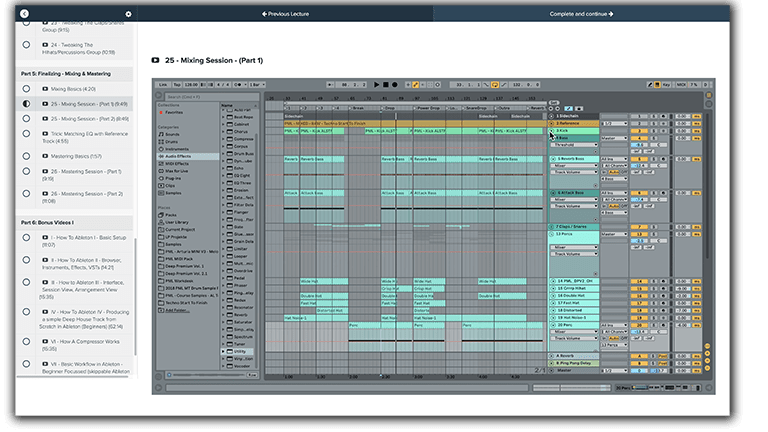Mark 25 - Mixing Session Part 2 circle

click(x=26, y=119)
